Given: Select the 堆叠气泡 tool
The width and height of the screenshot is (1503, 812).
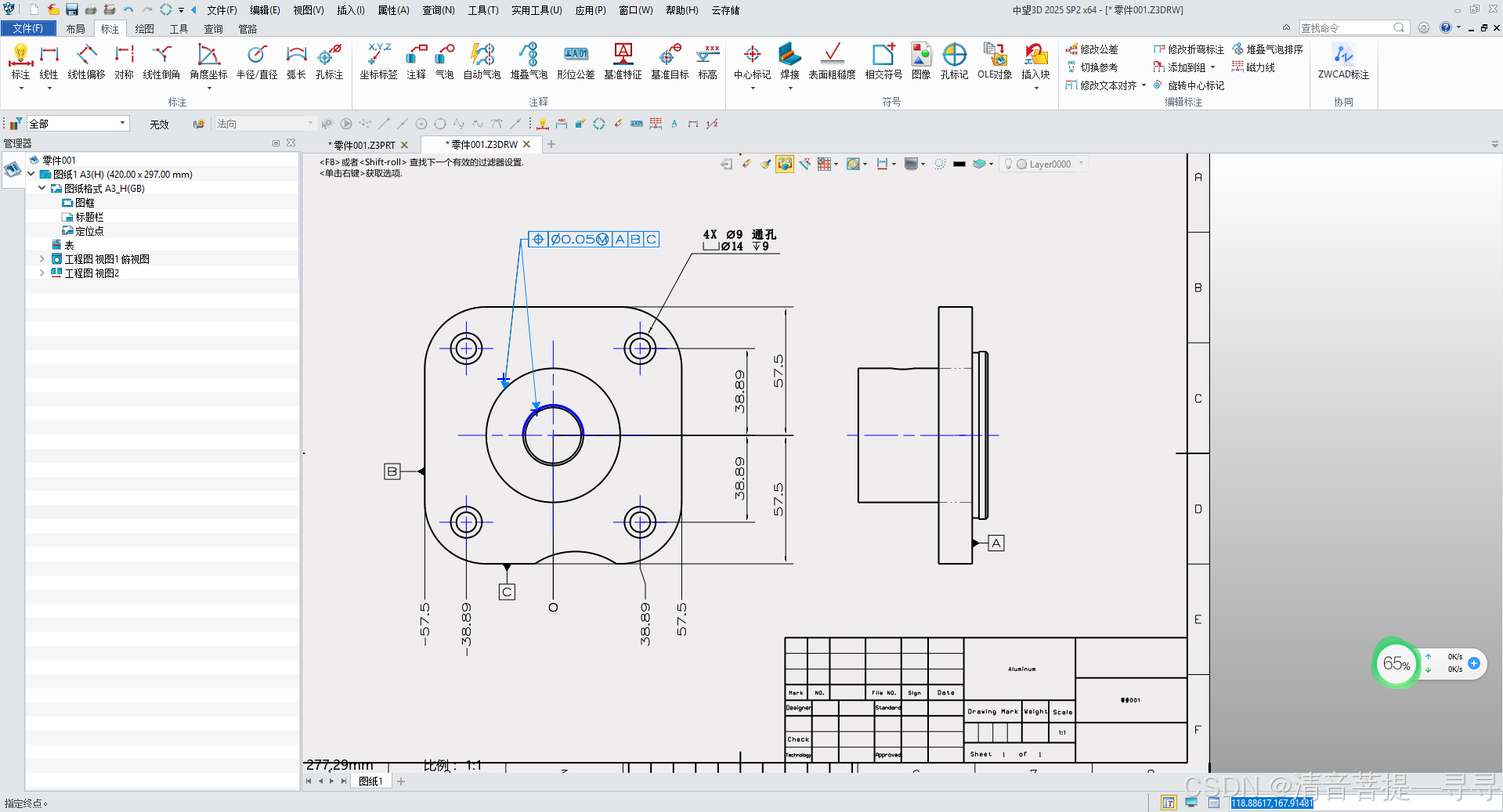Looking at the screenshot, I should point(529,61).
